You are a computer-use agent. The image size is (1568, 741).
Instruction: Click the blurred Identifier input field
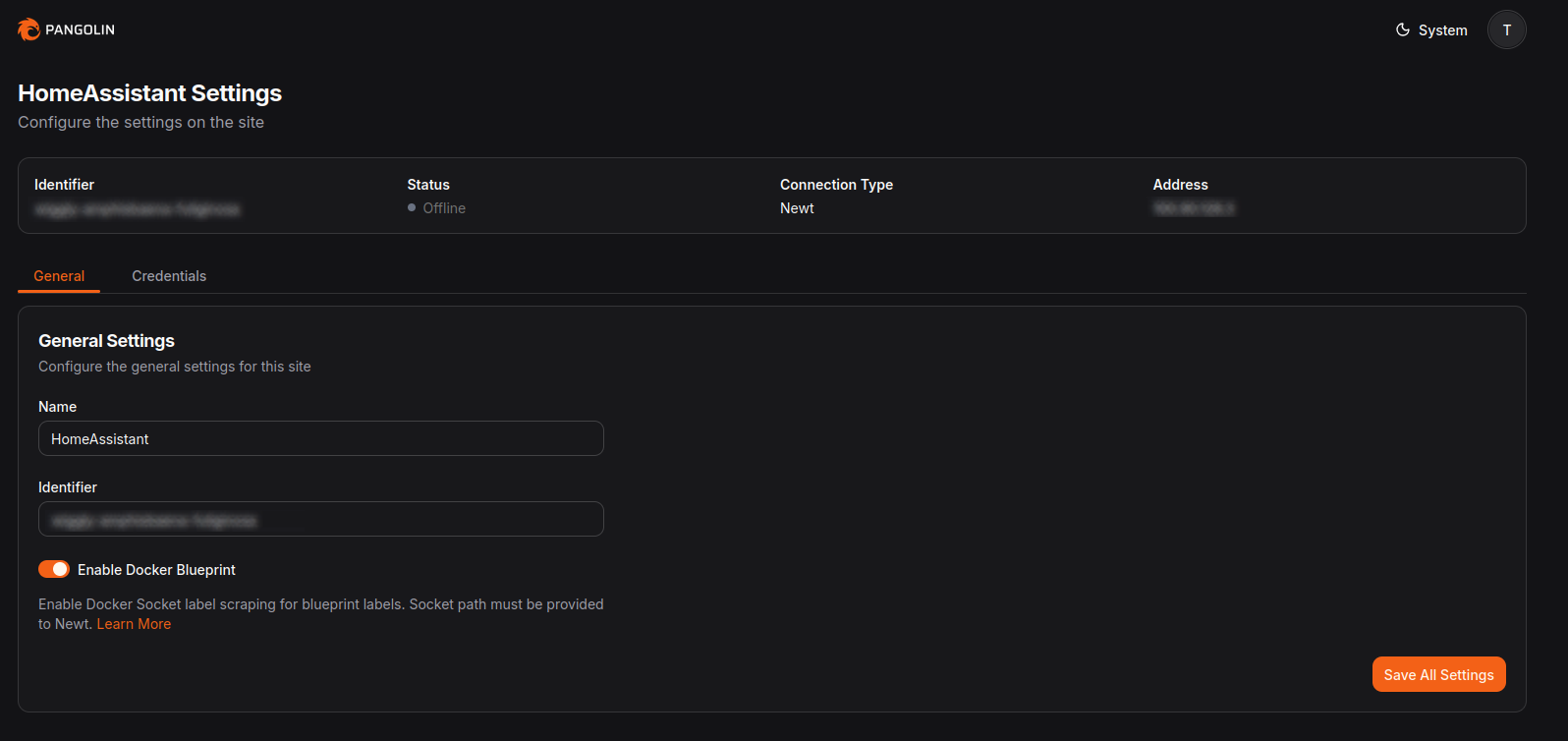(x=320, y=519)
